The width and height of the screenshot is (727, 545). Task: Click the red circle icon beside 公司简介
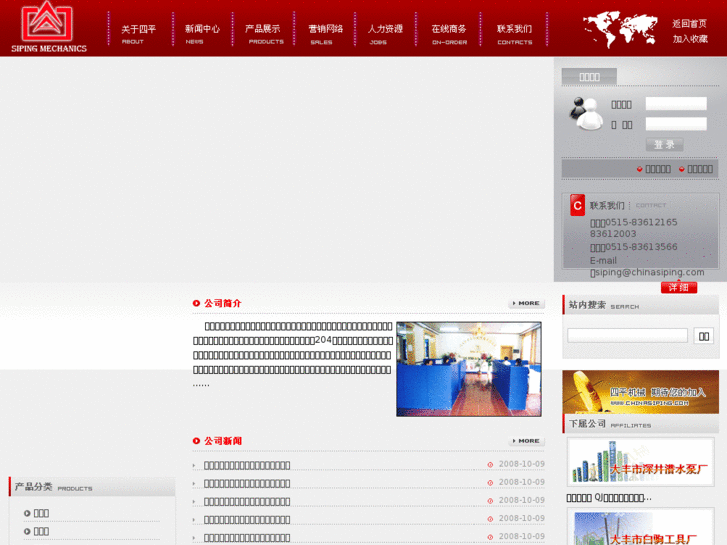(196, 303)
